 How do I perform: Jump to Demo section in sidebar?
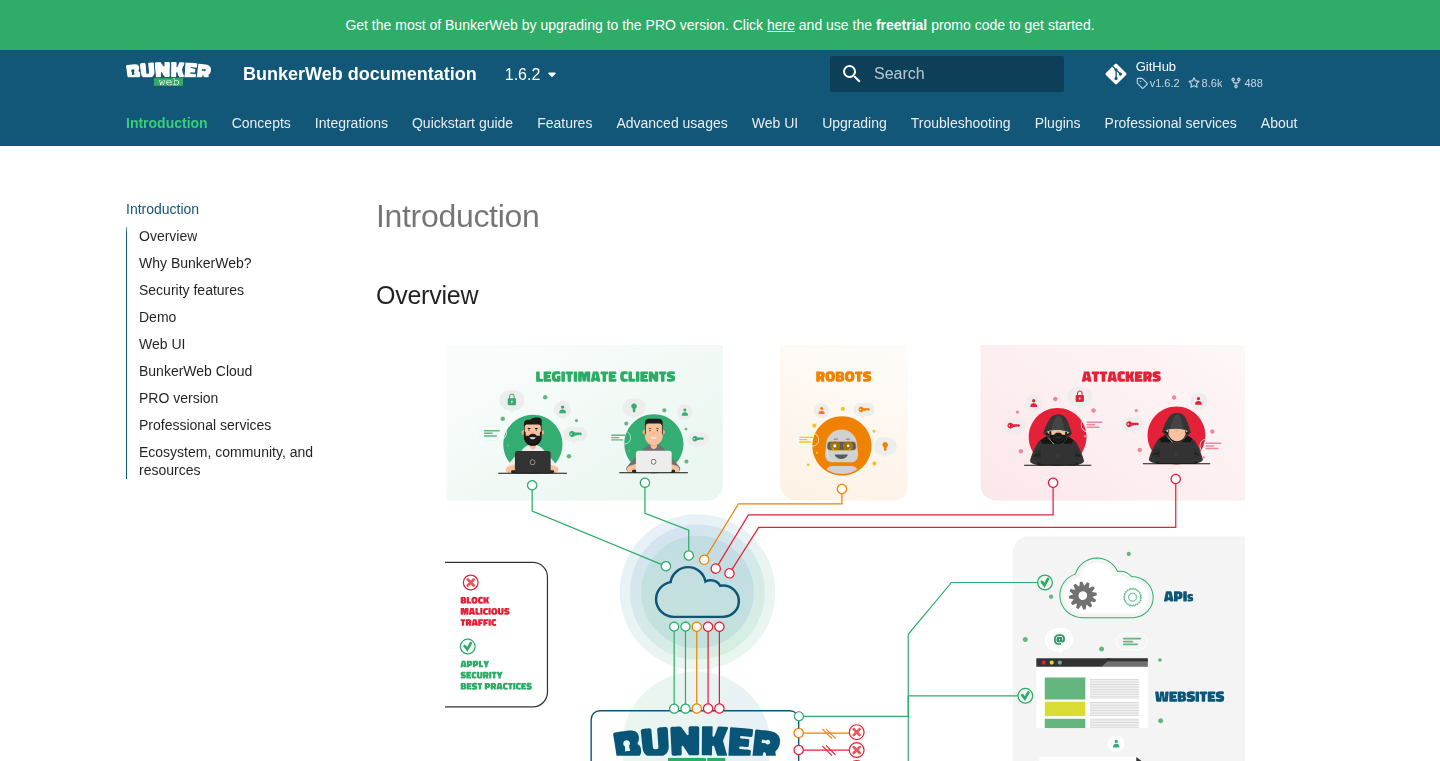(157, 317)
